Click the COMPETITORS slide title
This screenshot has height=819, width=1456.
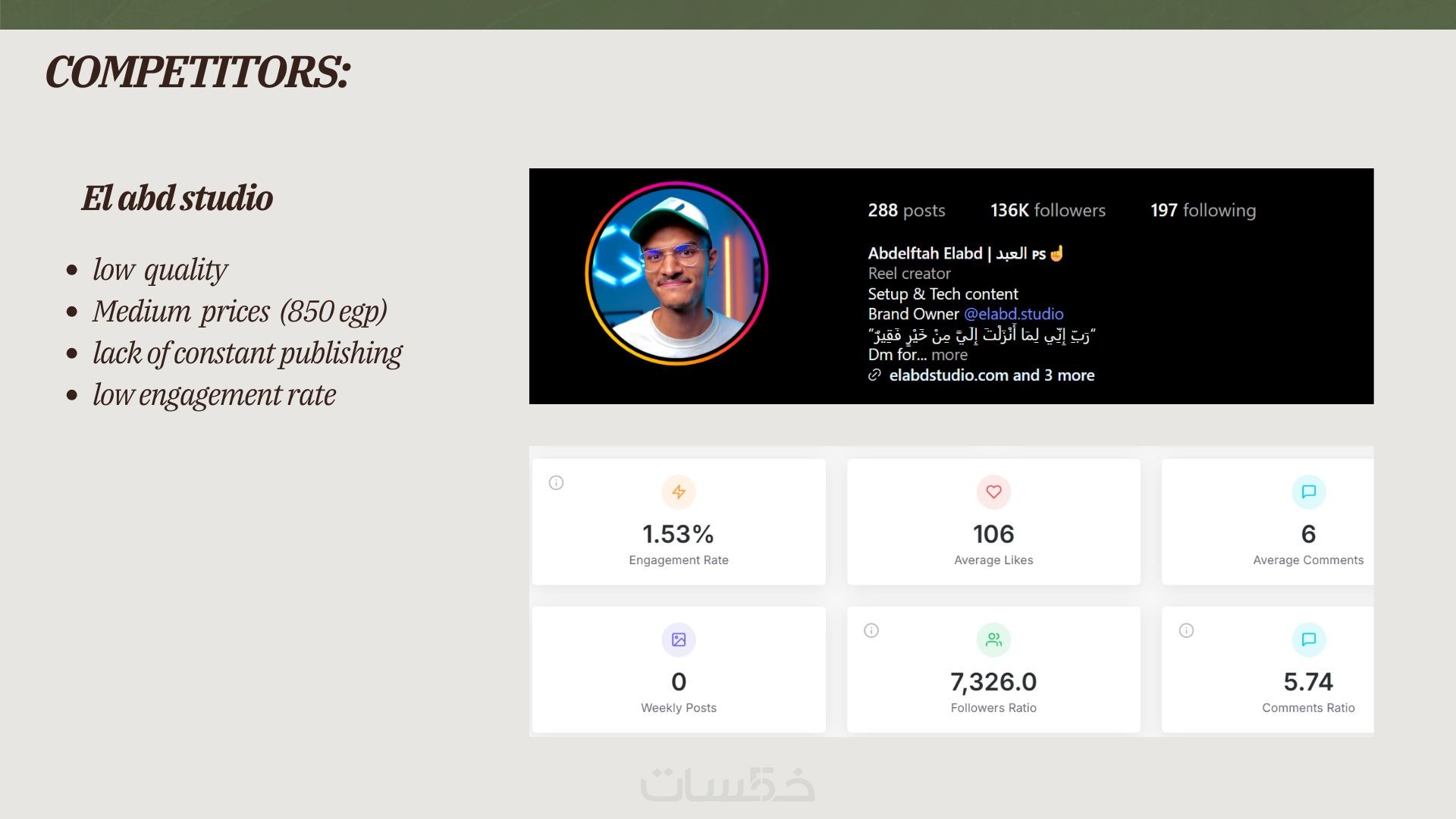click(198, 73)
